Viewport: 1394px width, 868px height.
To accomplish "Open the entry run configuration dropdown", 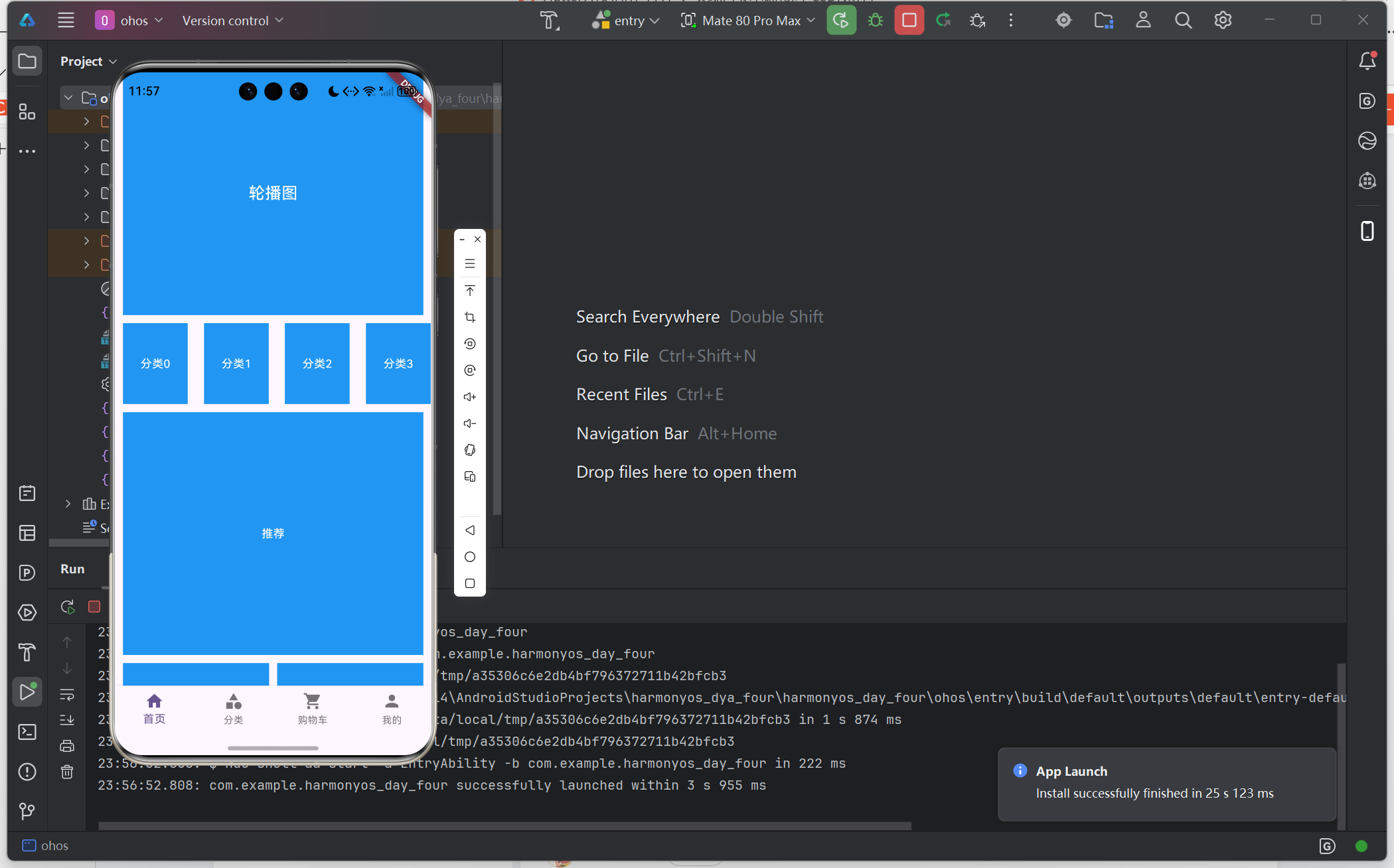I will pyautogui.click(x=627, y=21).
